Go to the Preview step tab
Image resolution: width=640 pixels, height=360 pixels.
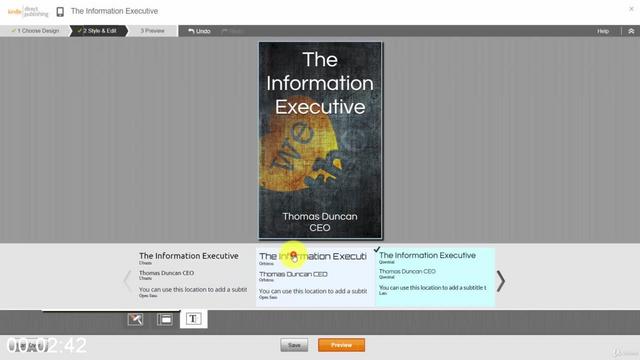[152, 31]
